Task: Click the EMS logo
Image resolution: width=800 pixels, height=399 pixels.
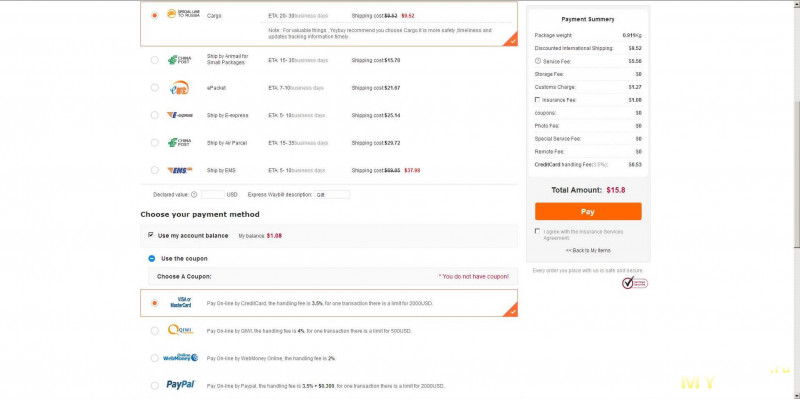Action: click(x=180, y=170)
